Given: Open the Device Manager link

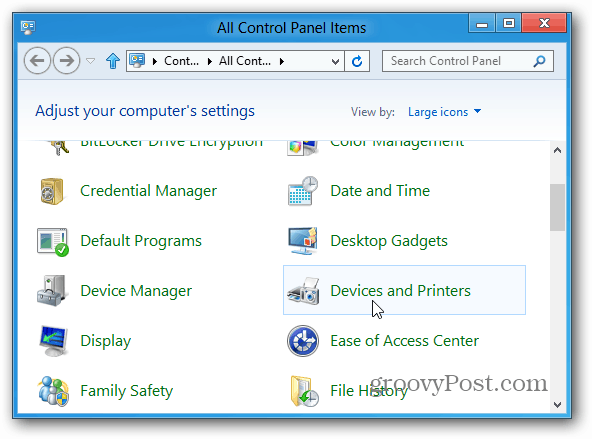Looking at the screenshot, I should [x=136, y=291].
